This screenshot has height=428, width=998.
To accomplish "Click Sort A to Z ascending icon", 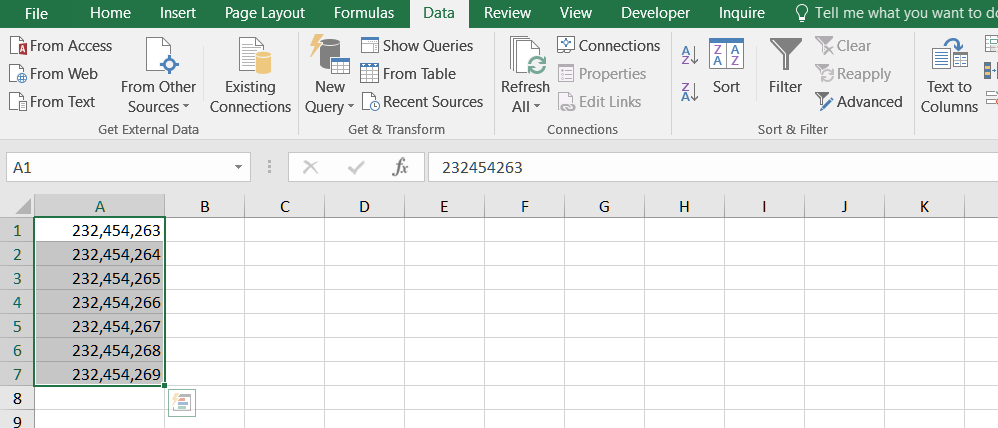I will tap(689, 56).
